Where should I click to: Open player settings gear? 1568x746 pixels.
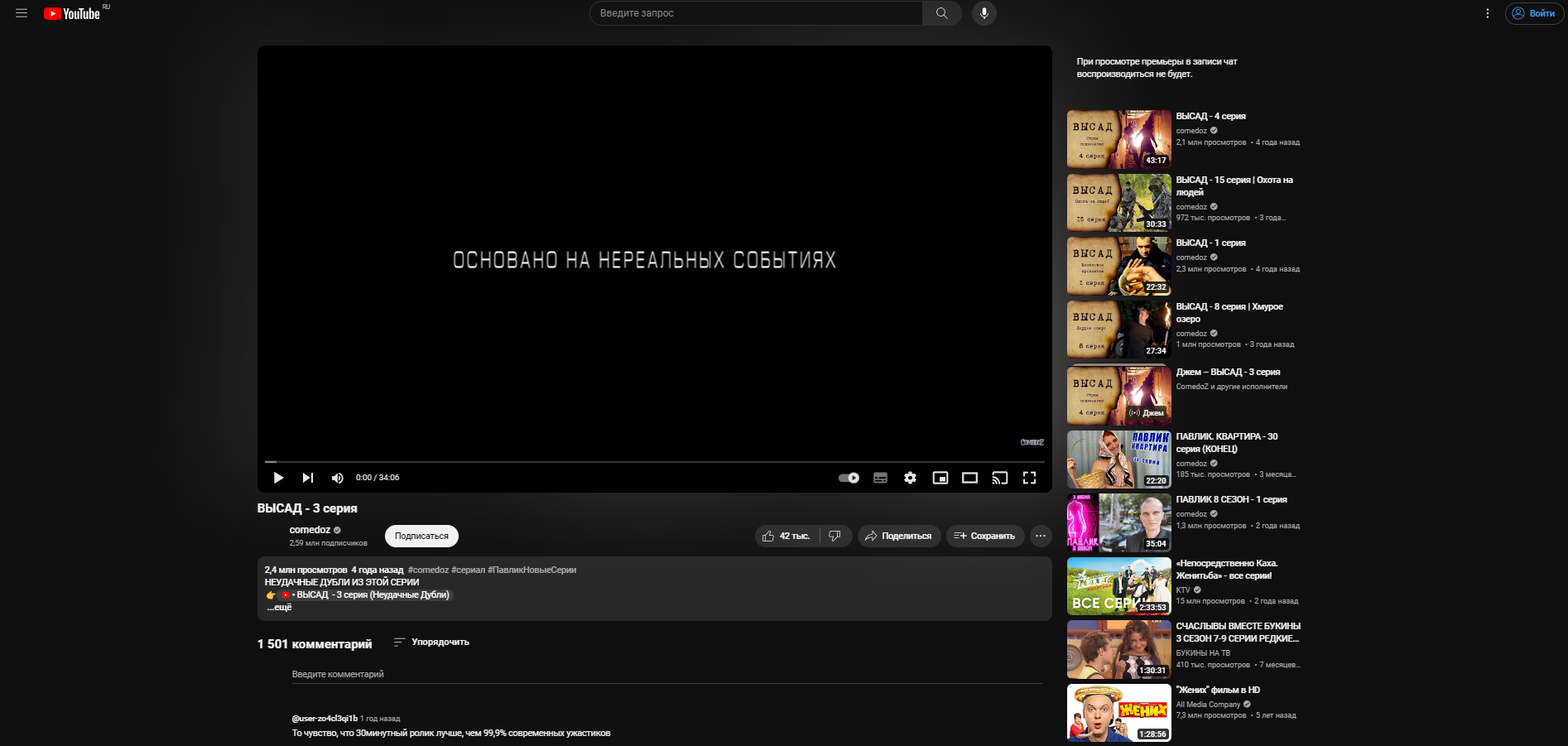click(x=910, y=478)
